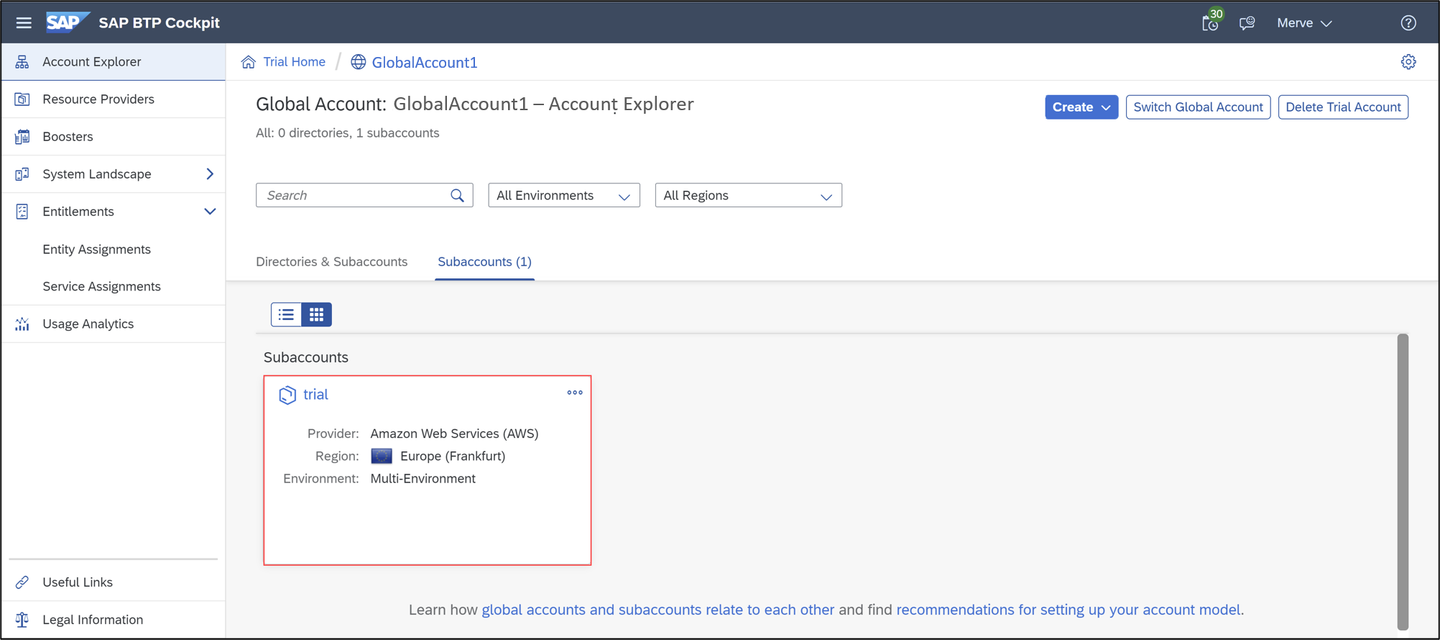Open the help question mark icon
The image size is (1440, 640).
[x=1408, y=23]
